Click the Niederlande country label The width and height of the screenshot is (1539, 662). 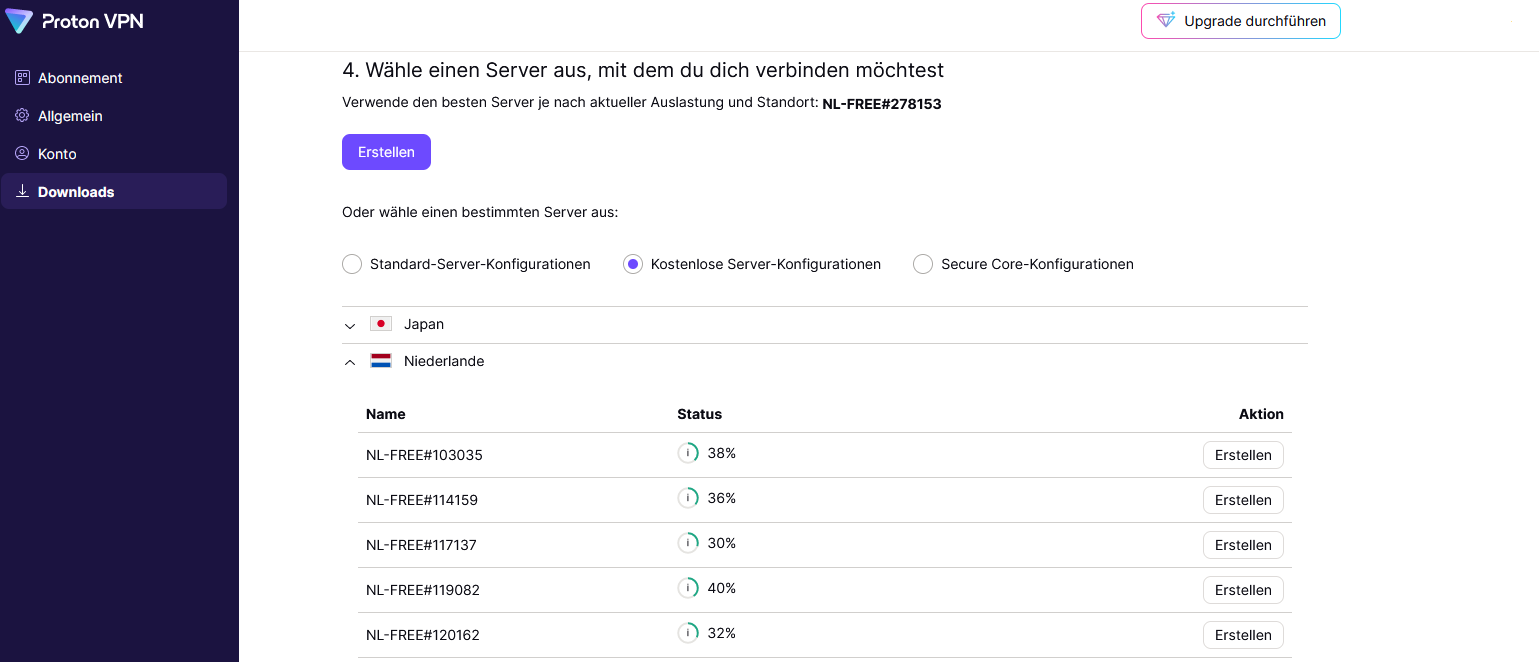pyautogui.click(x=444, y=361)
